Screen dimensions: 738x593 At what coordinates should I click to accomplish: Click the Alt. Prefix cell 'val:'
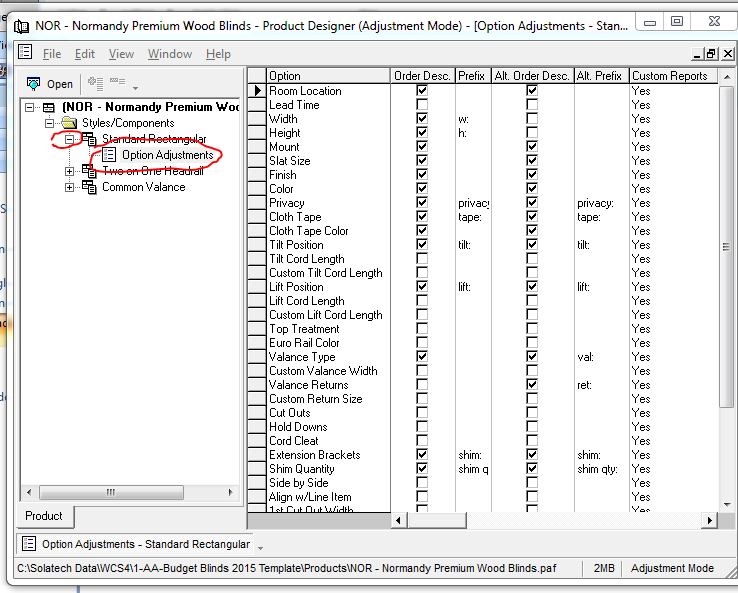[602, 357]
